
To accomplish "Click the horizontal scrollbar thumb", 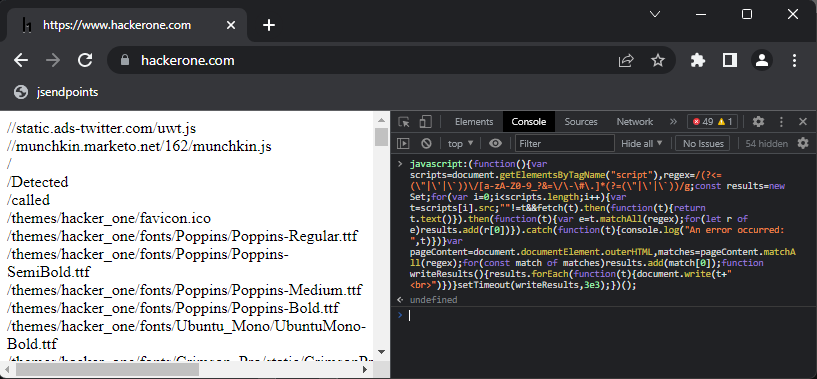I will pos(107,370).
